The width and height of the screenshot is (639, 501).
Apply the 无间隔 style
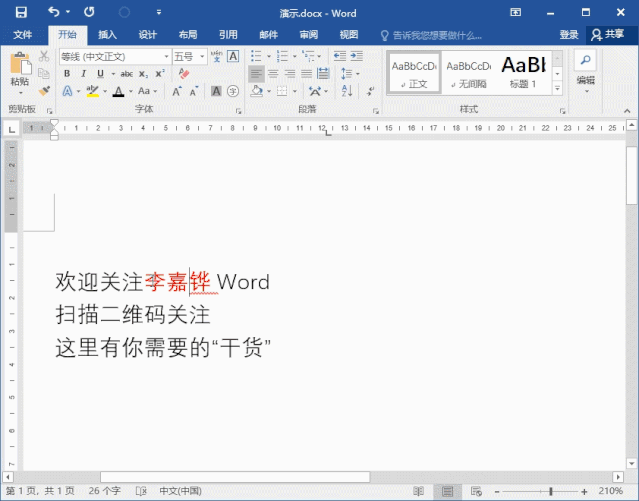tap(469, 73)
